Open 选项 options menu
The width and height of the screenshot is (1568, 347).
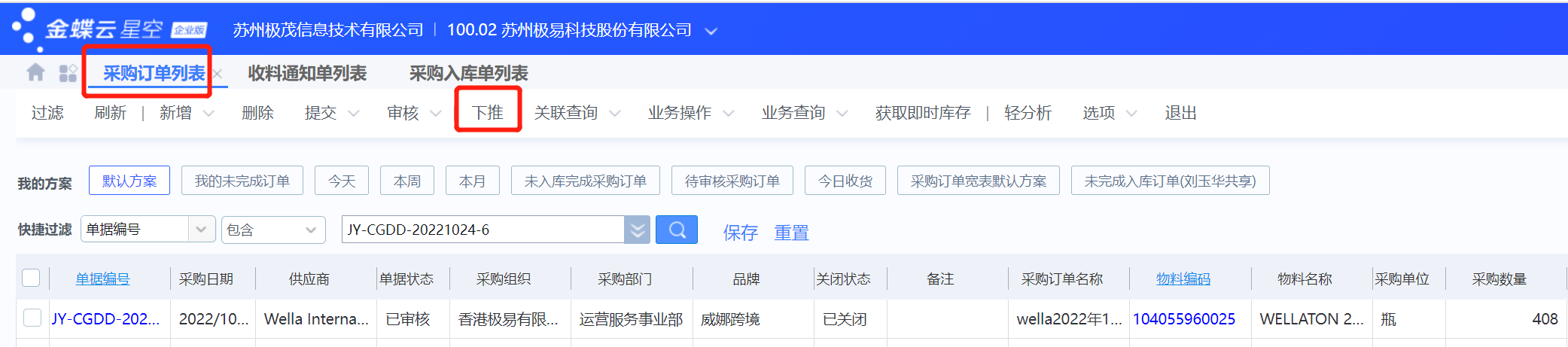1099,113
